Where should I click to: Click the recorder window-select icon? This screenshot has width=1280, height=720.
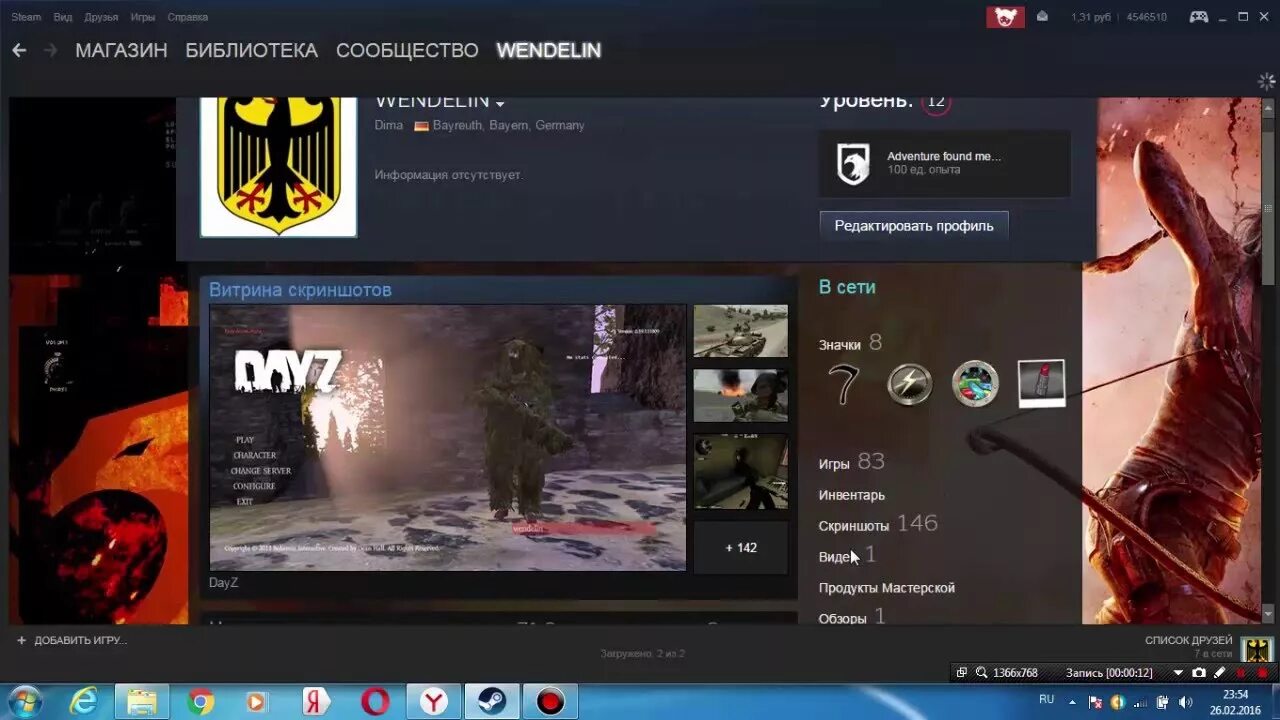(x=962, y=673)
